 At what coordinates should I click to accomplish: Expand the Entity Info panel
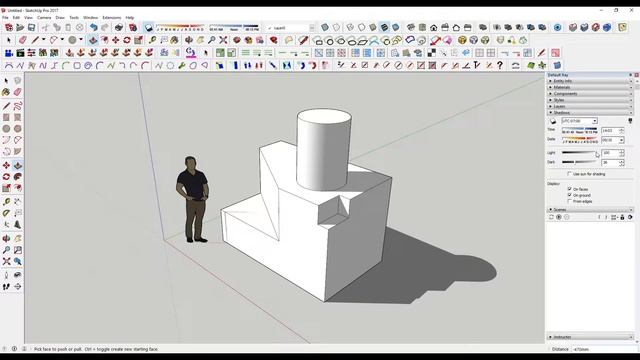coord(590,81)
